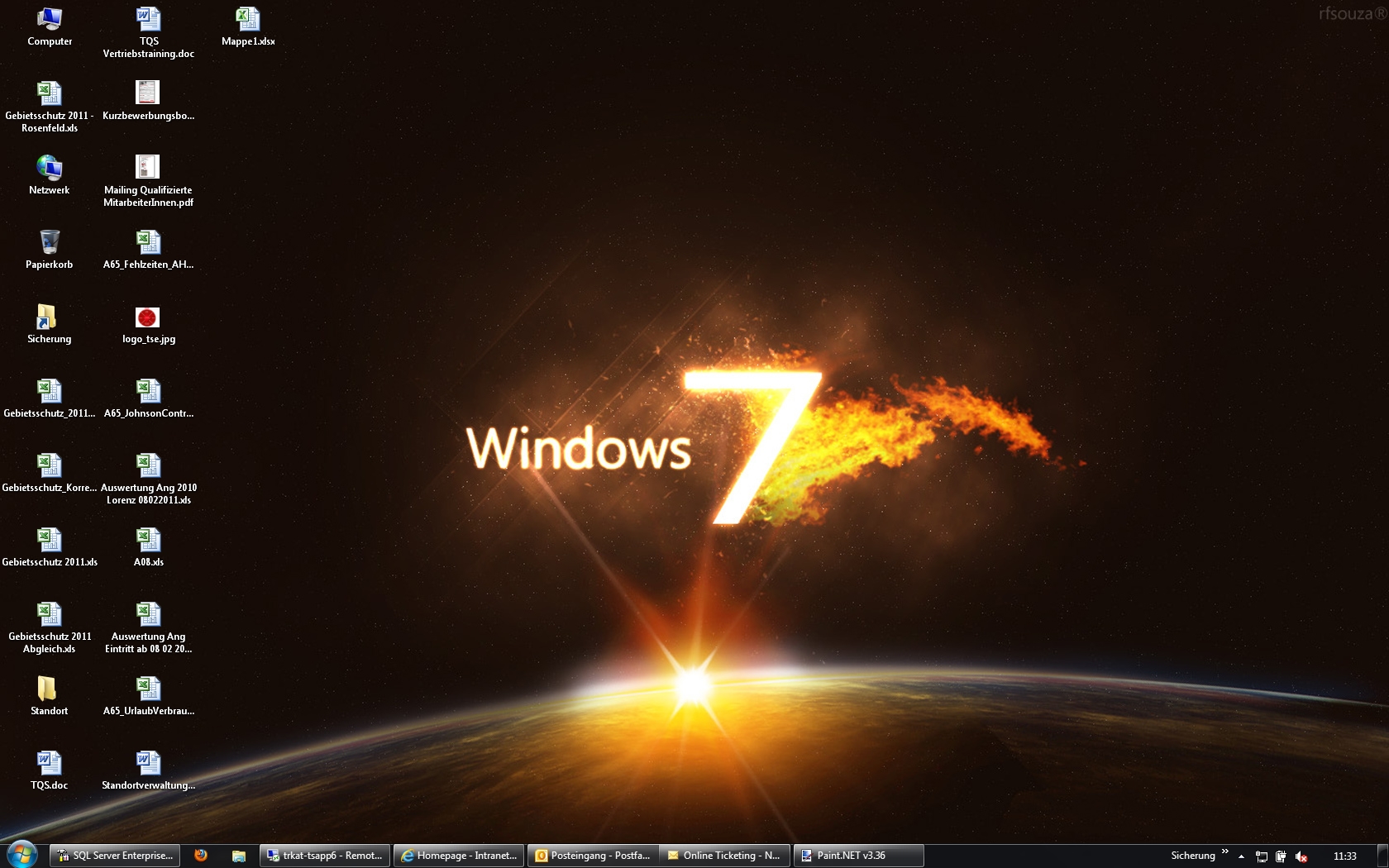Switch to Posteingang Outlook window
Viewport: 1389px width, 868px height.
point(594,856)
